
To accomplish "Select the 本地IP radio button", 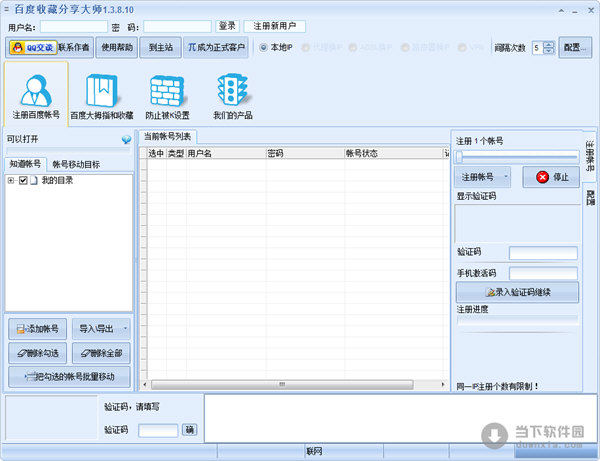I will (x=263, y=47).
